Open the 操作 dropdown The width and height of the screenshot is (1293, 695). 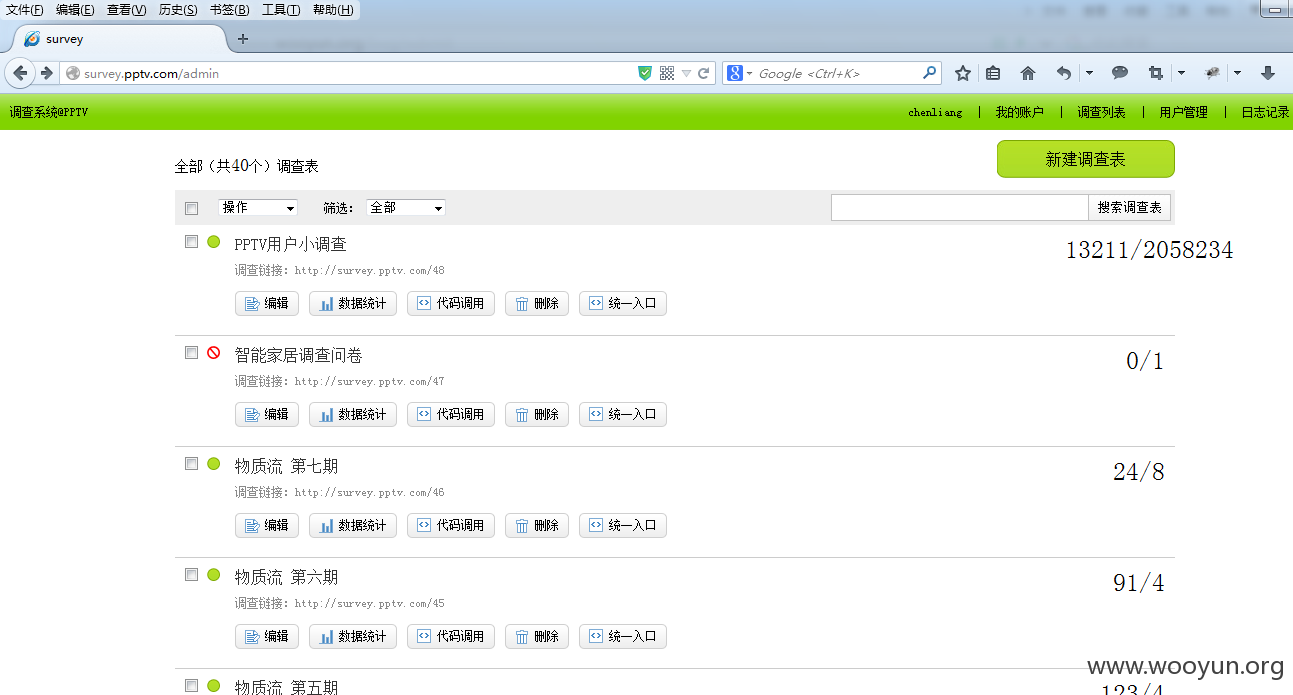point(258,208)
